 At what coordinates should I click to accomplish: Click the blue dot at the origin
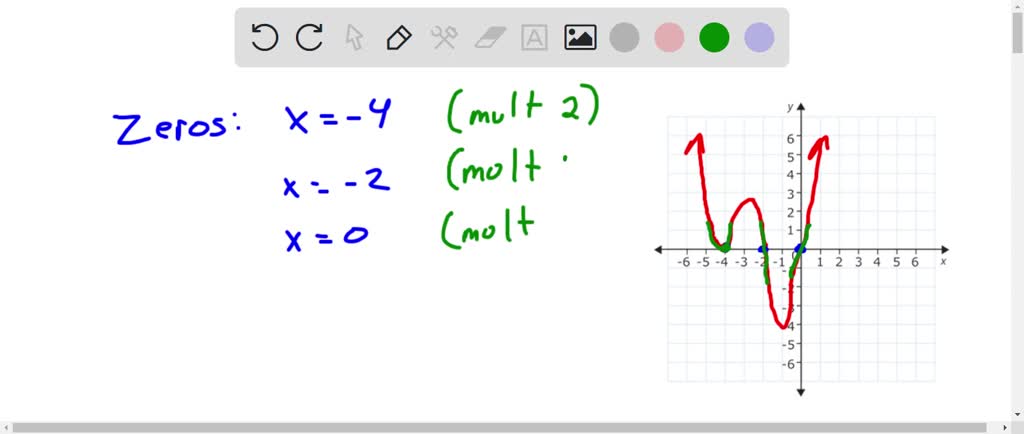pyautogui.click(x=800, y=249)
